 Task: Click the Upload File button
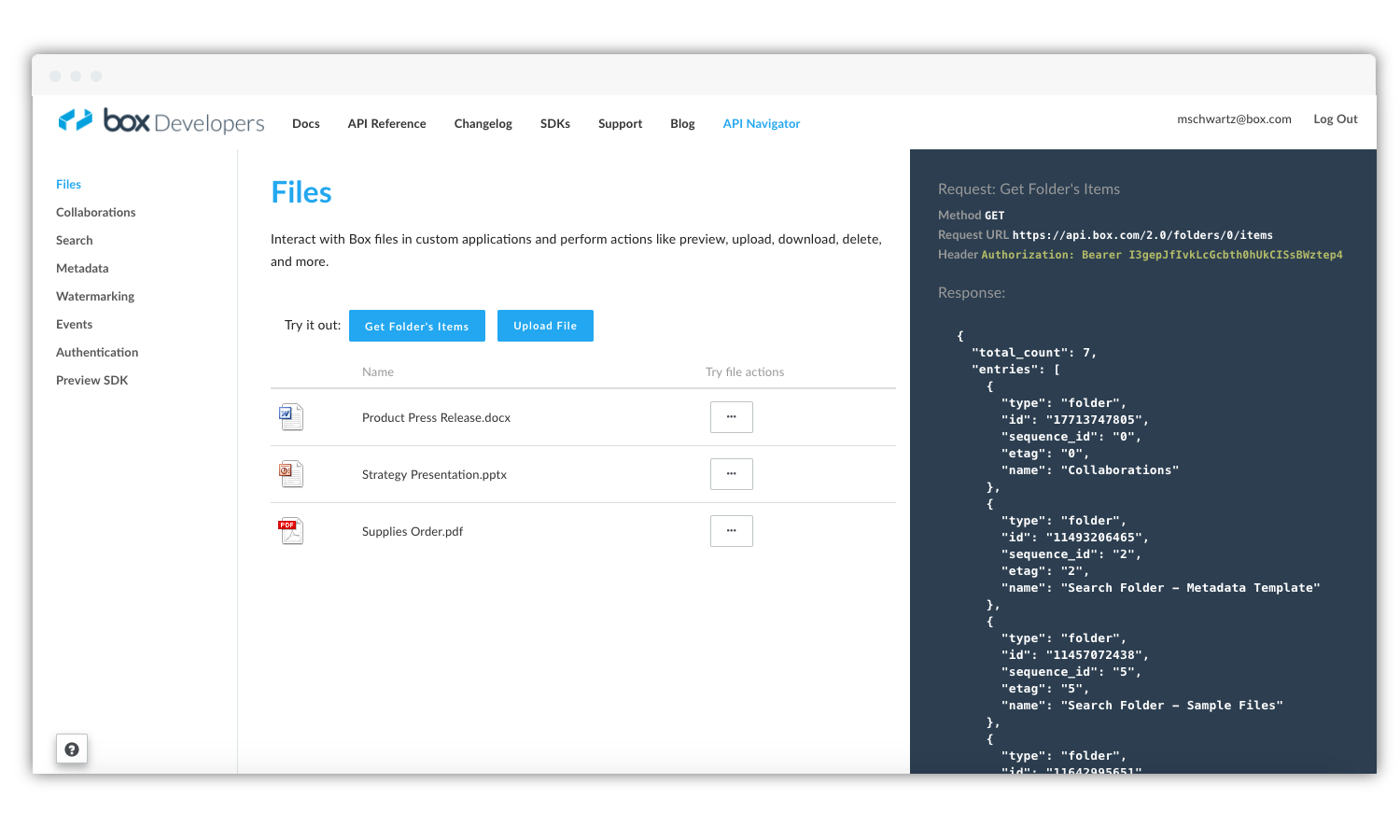(545, 326)
